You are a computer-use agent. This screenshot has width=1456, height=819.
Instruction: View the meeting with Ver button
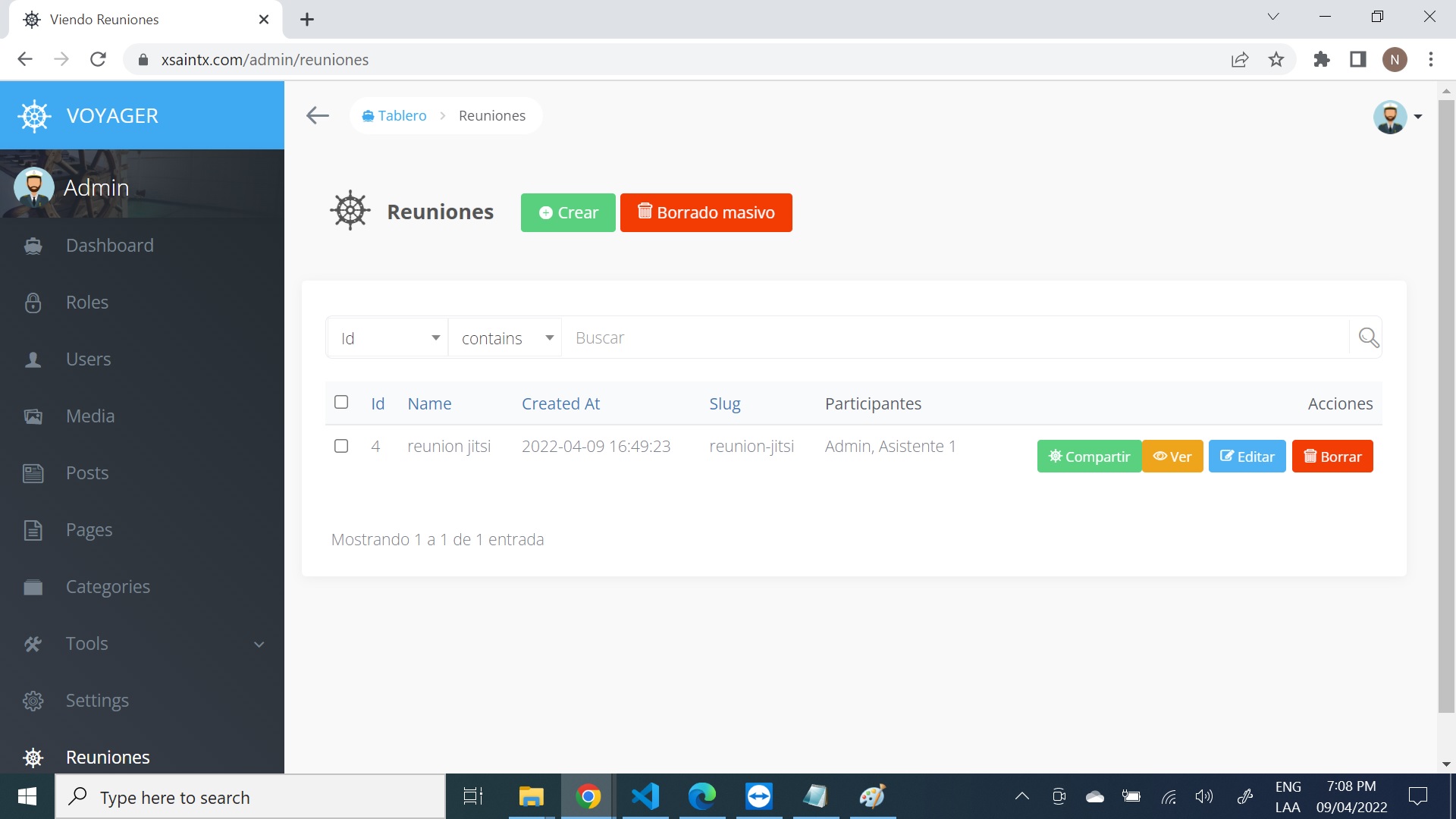point(1172,457)
